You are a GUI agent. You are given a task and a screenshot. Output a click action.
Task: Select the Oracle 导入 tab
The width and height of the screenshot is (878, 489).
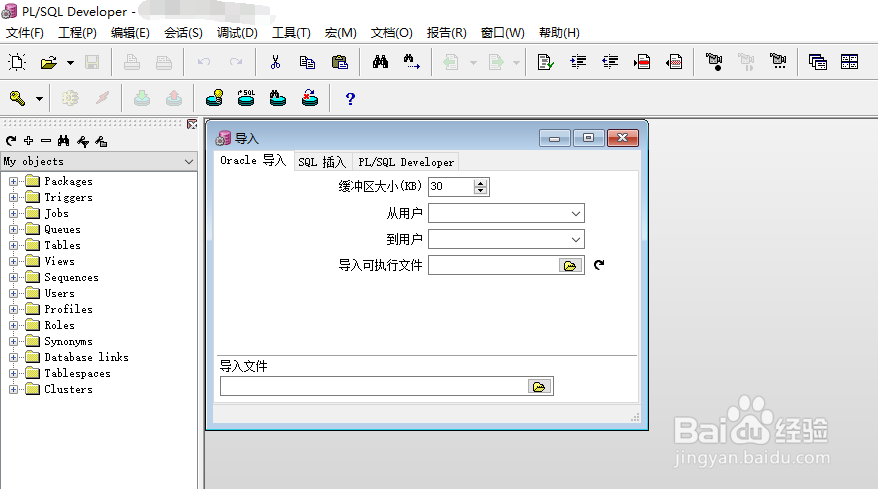(x=254, y=161)
